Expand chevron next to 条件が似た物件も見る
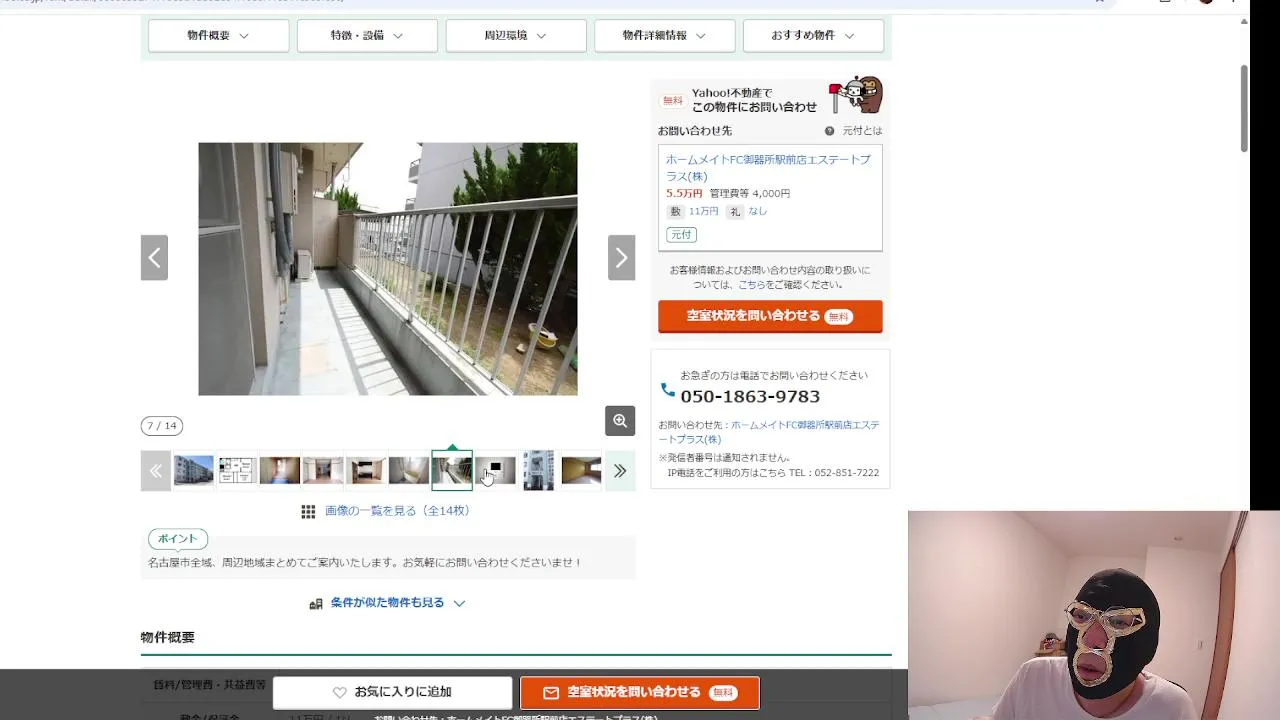This screenshot has width=1280, height=720. click(459, 603)
